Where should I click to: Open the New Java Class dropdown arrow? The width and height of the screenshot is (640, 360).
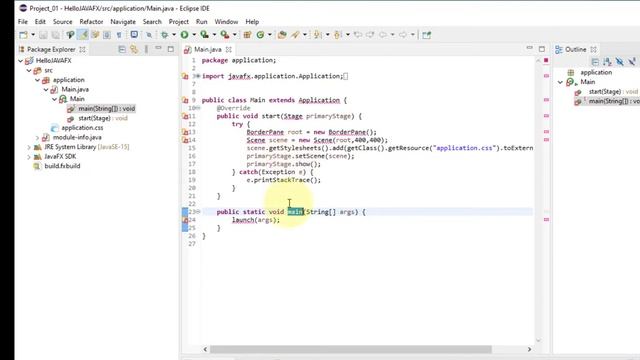[269, 35]
